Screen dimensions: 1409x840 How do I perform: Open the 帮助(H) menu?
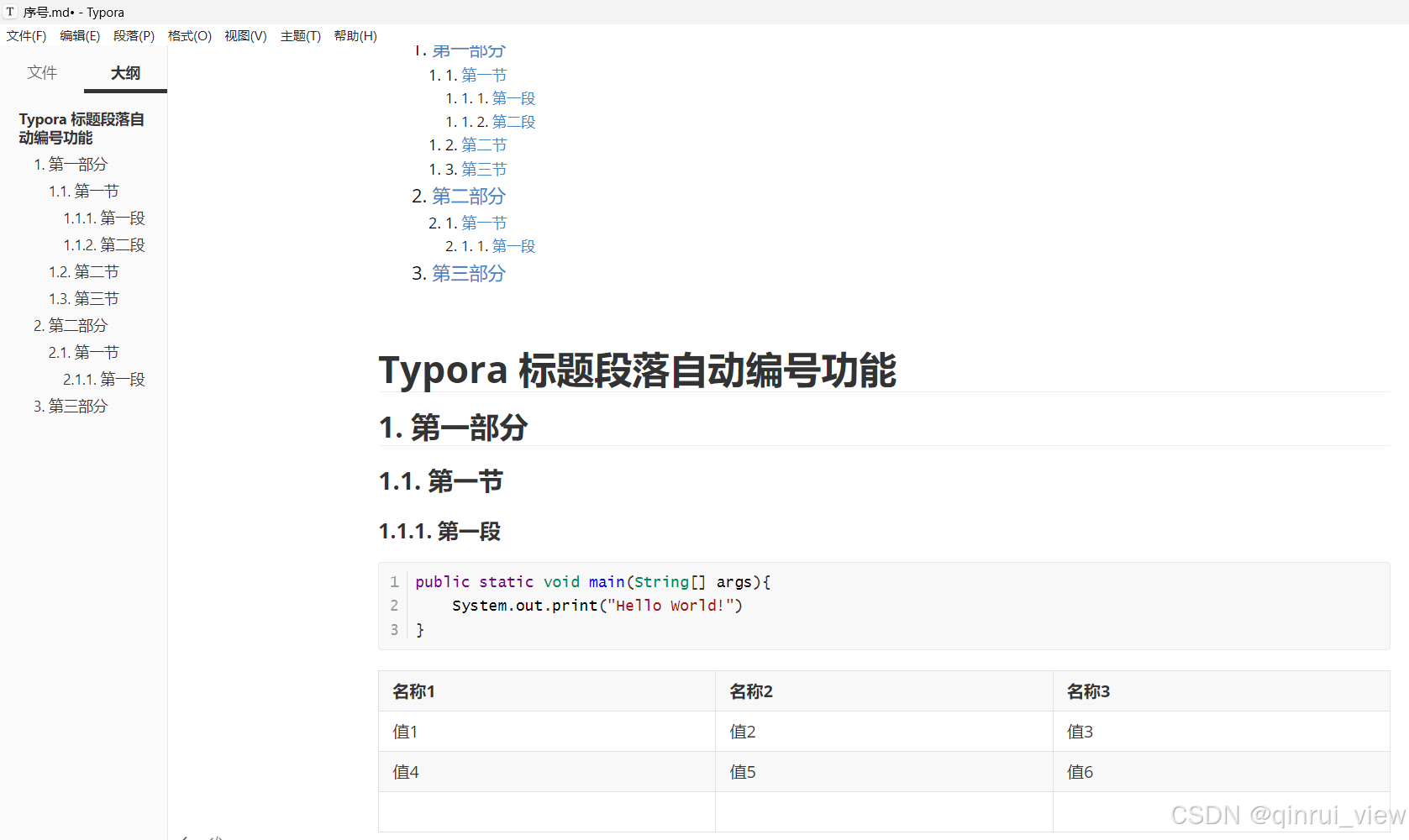tap(355, 36)
